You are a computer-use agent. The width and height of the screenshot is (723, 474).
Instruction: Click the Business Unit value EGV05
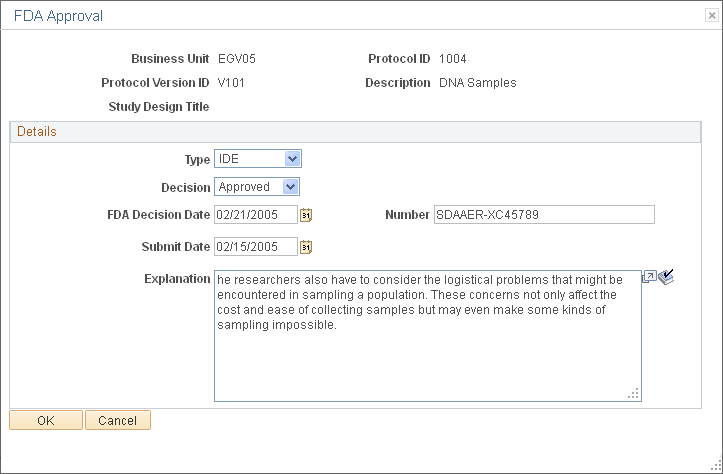pos(237,59)
